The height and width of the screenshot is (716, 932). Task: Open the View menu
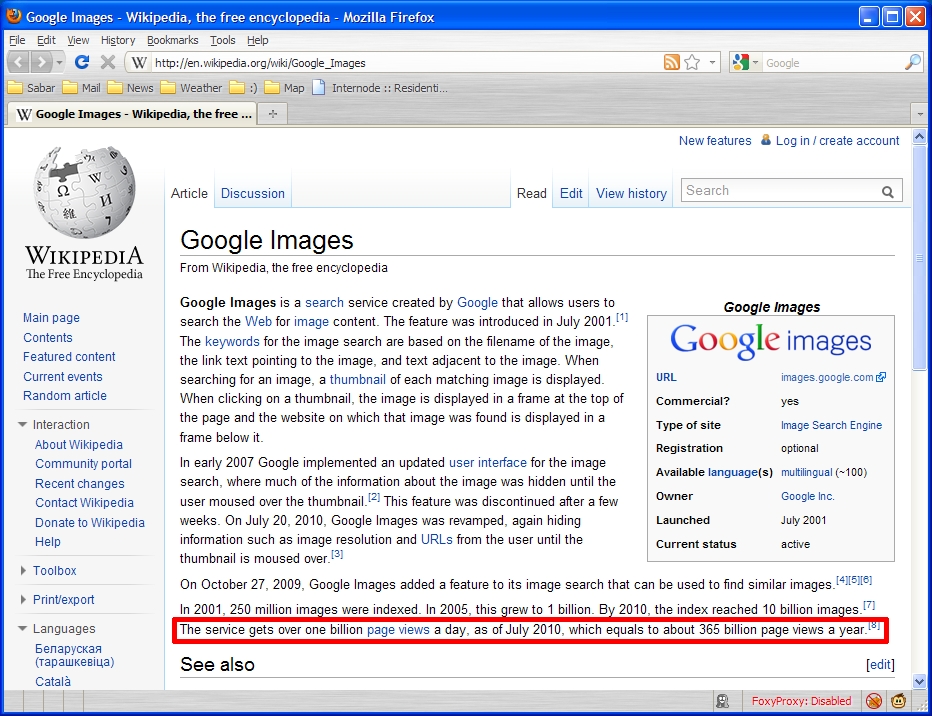click(x=78, y=40)
